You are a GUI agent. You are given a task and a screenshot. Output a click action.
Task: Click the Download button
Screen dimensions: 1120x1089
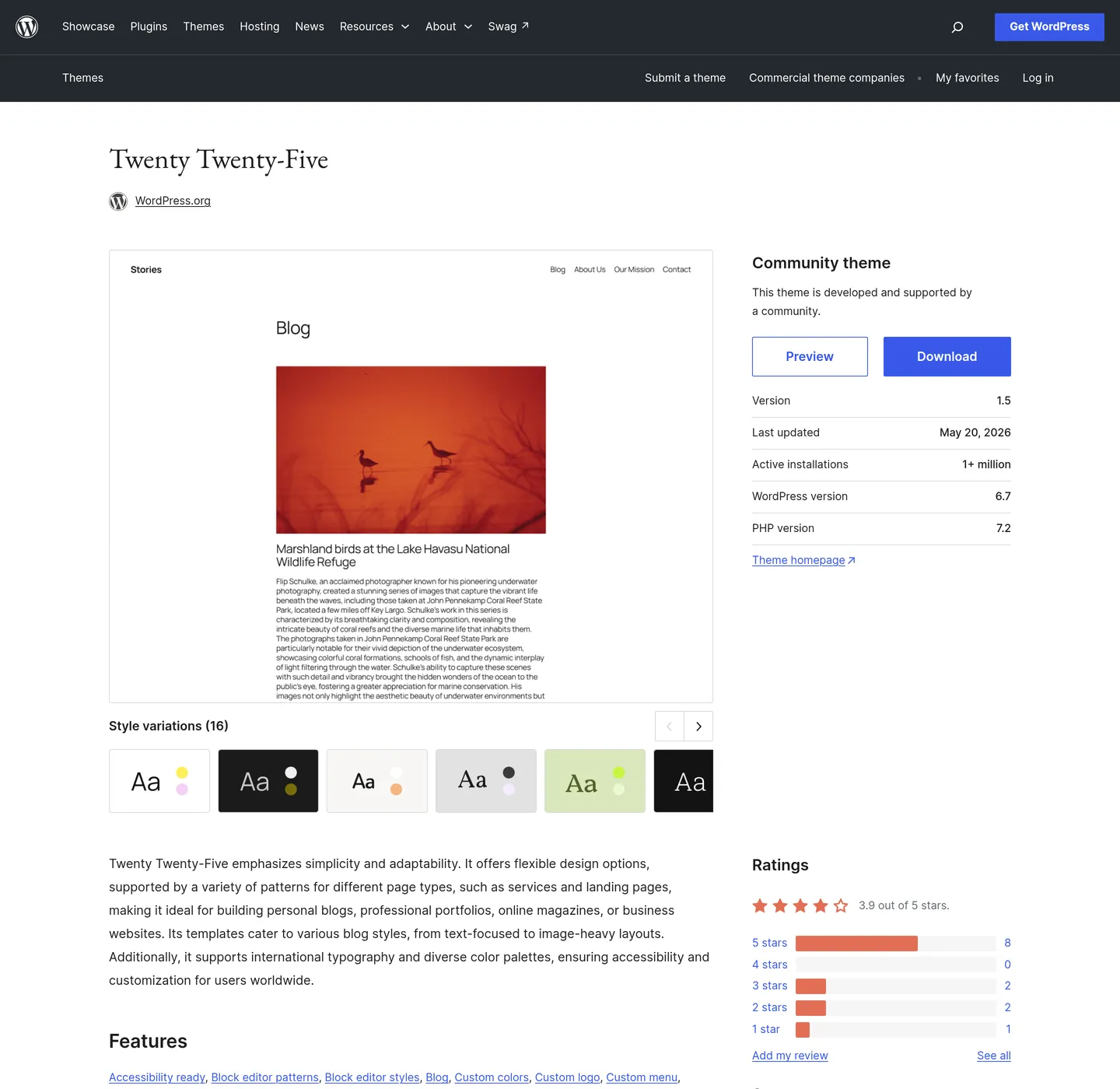947,356
